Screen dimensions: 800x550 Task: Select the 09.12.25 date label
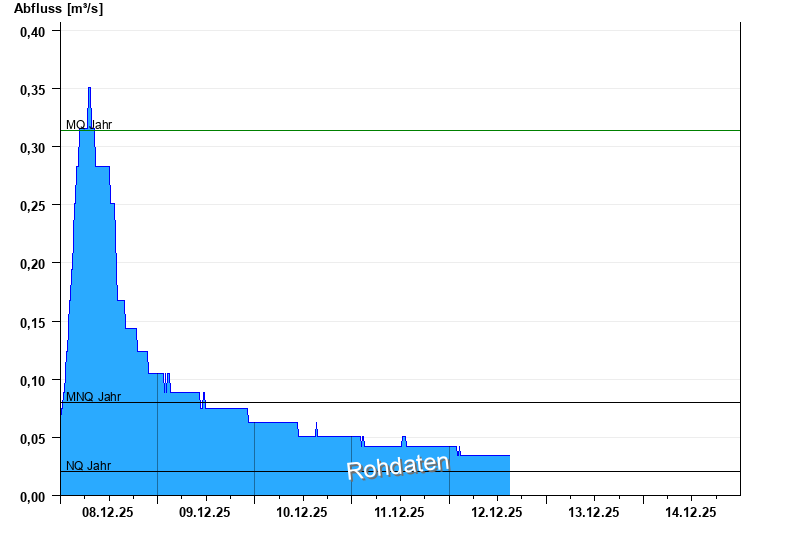205,512
